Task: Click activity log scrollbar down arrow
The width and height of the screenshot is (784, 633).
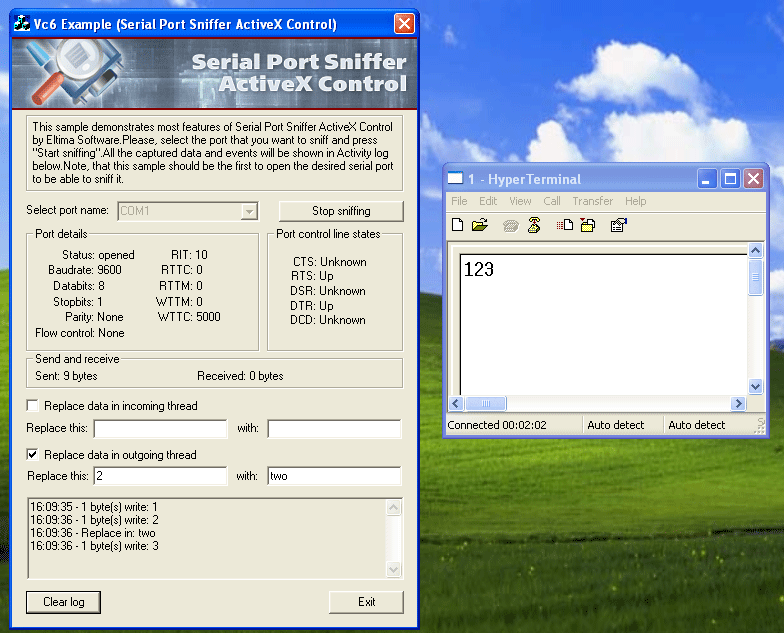Action: [394, 570]
